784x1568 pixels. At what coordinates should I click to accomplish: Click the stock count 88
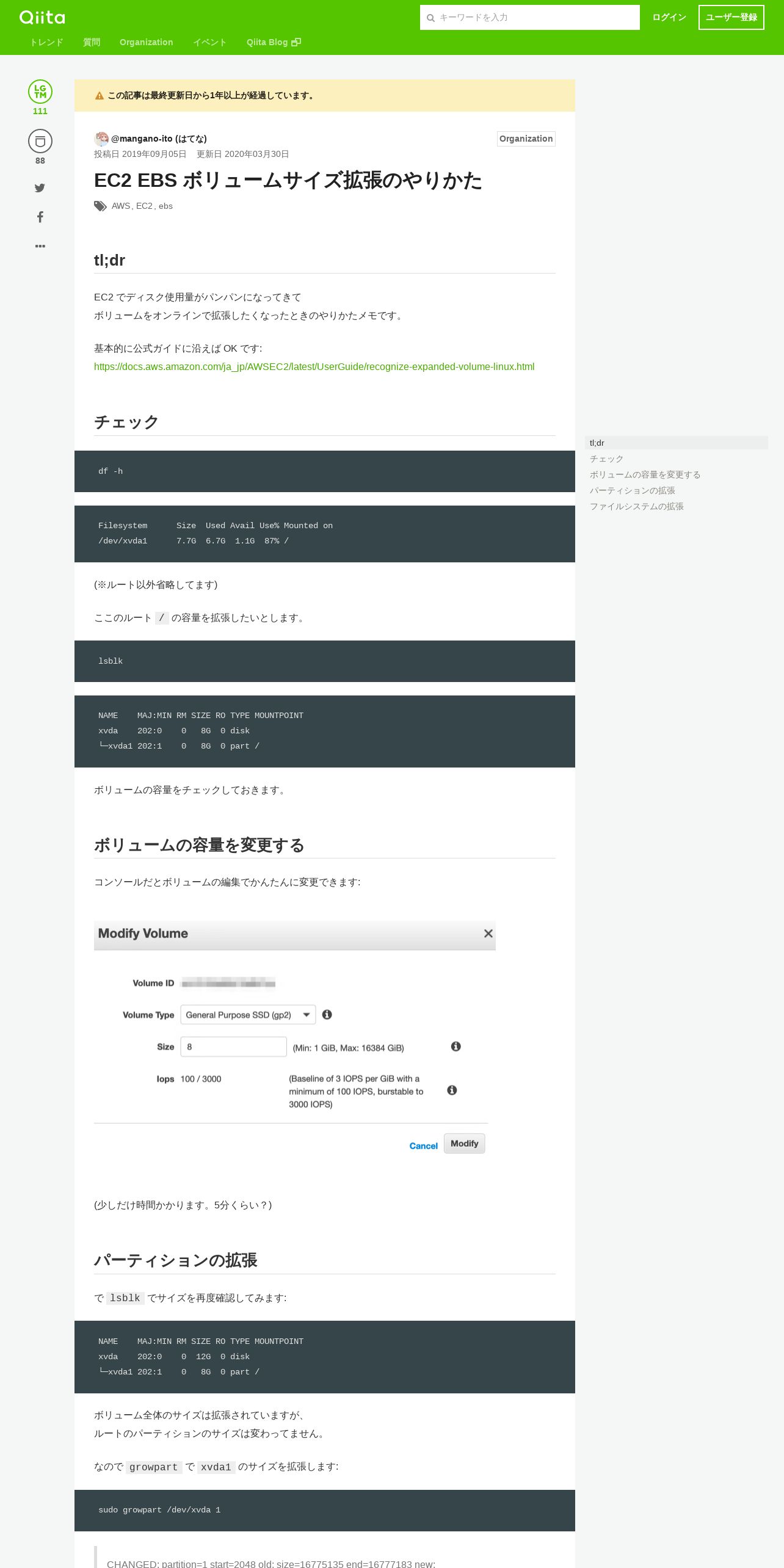tap(40, 161)
